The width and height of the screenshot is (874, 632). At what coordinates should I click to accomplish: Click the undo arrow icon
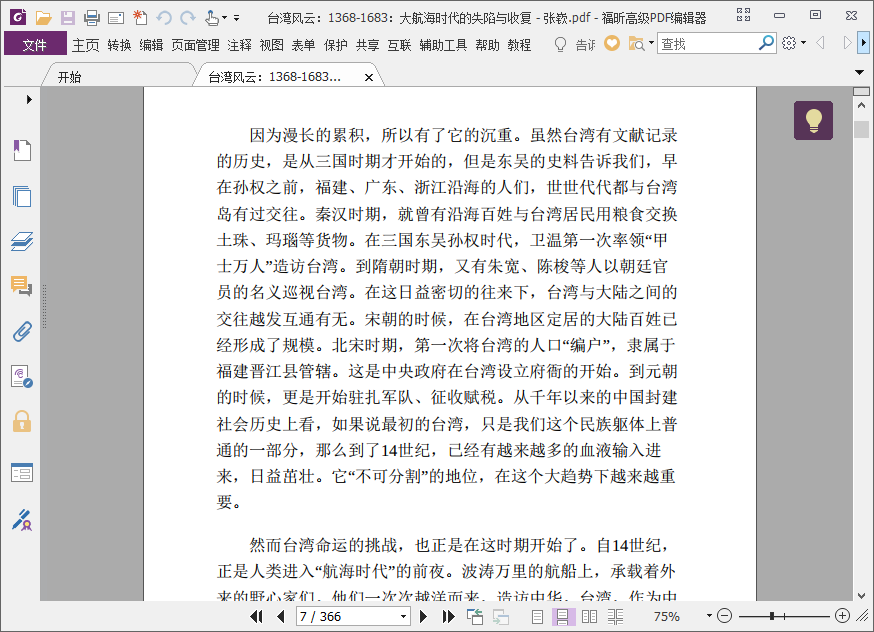(x=164, y=18)
